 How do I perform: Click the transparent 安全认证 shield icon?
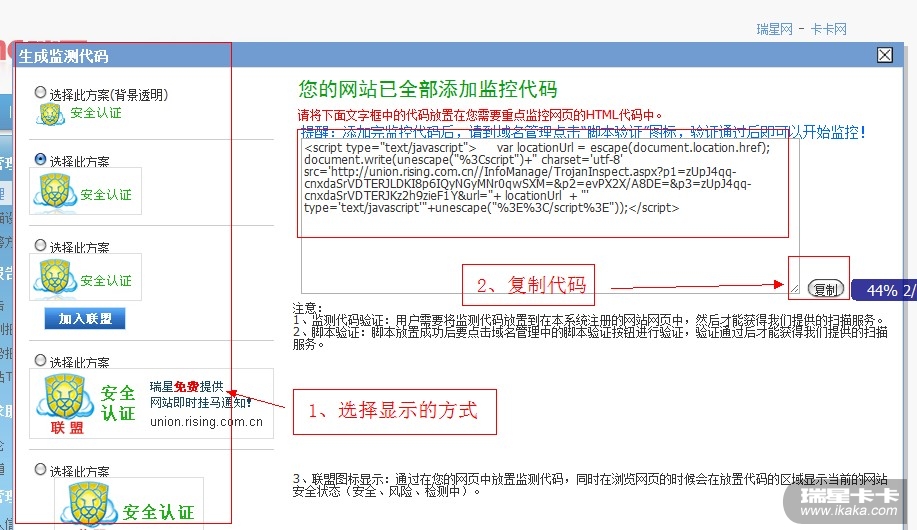[50, 114]
